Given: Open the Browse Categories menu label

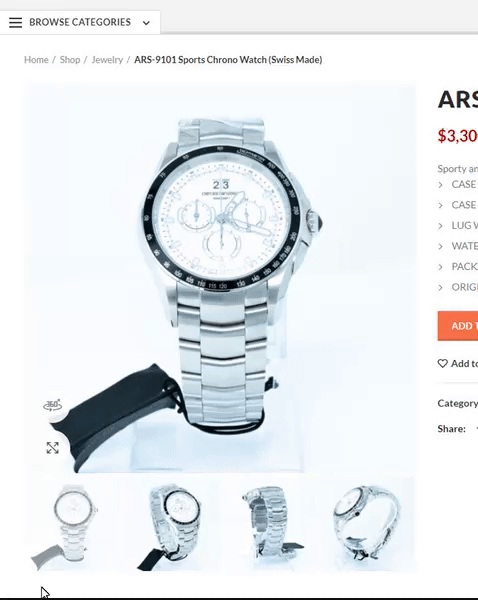Looking at the screenshot, I should click(x=80, y=22).
